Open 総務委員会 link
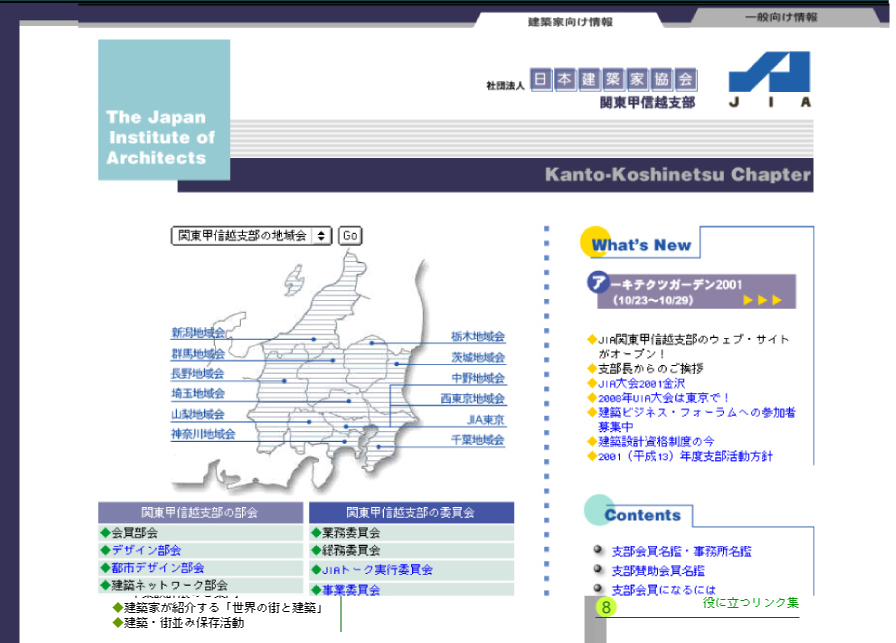The width and height of the screenshot is (896, 643). (351, 550)
